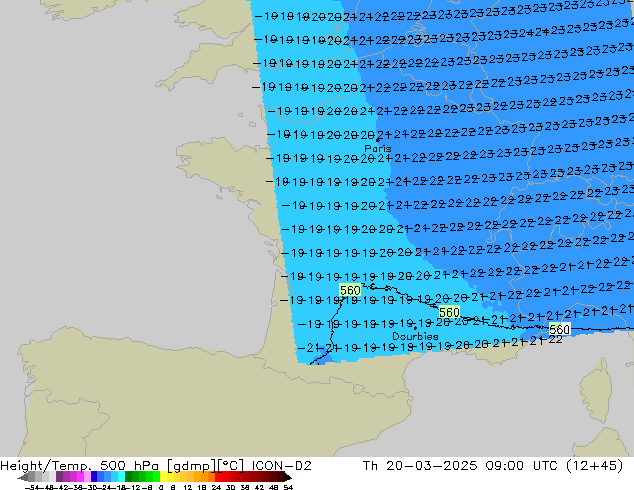Select the black dot marking Dourbies
Viewport: 634px width, 490px height.
415,327
